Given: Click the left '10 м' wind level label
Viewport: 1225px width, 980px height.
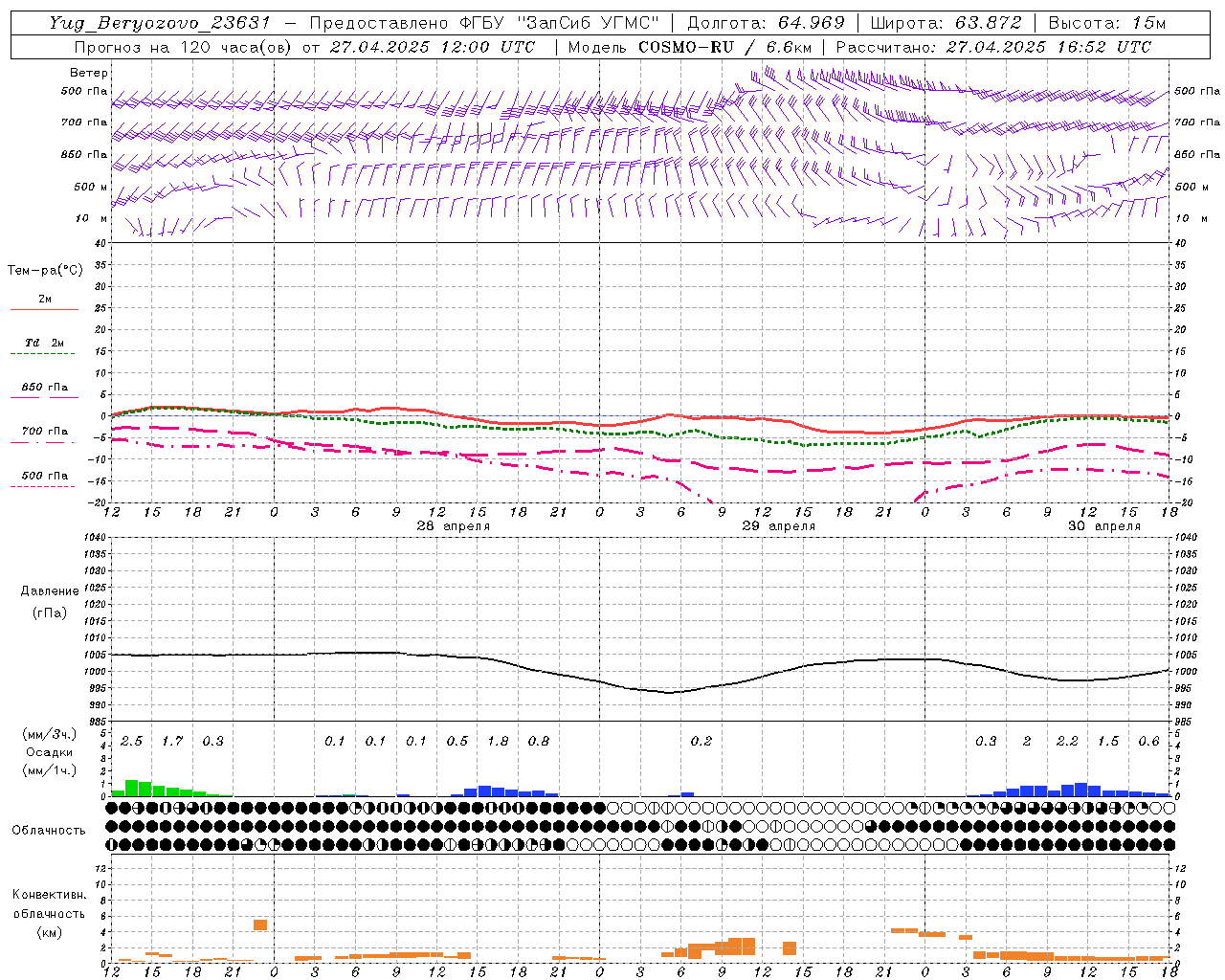Looking at the screenshot, I should 91,218.
